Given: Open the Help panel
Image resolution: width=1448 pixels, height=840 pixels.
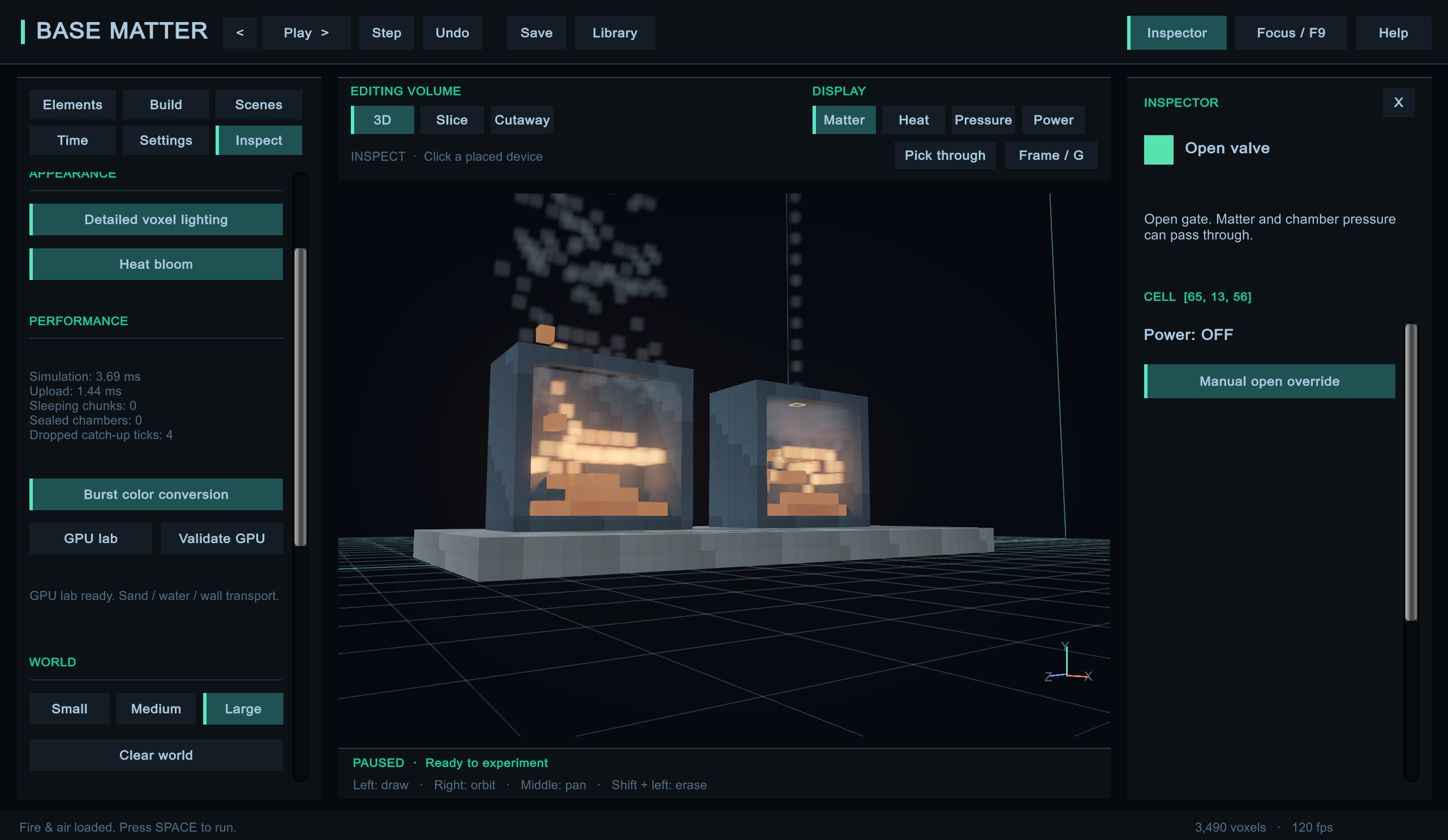Looking at the screenshot, I should tap(1393, 33).
